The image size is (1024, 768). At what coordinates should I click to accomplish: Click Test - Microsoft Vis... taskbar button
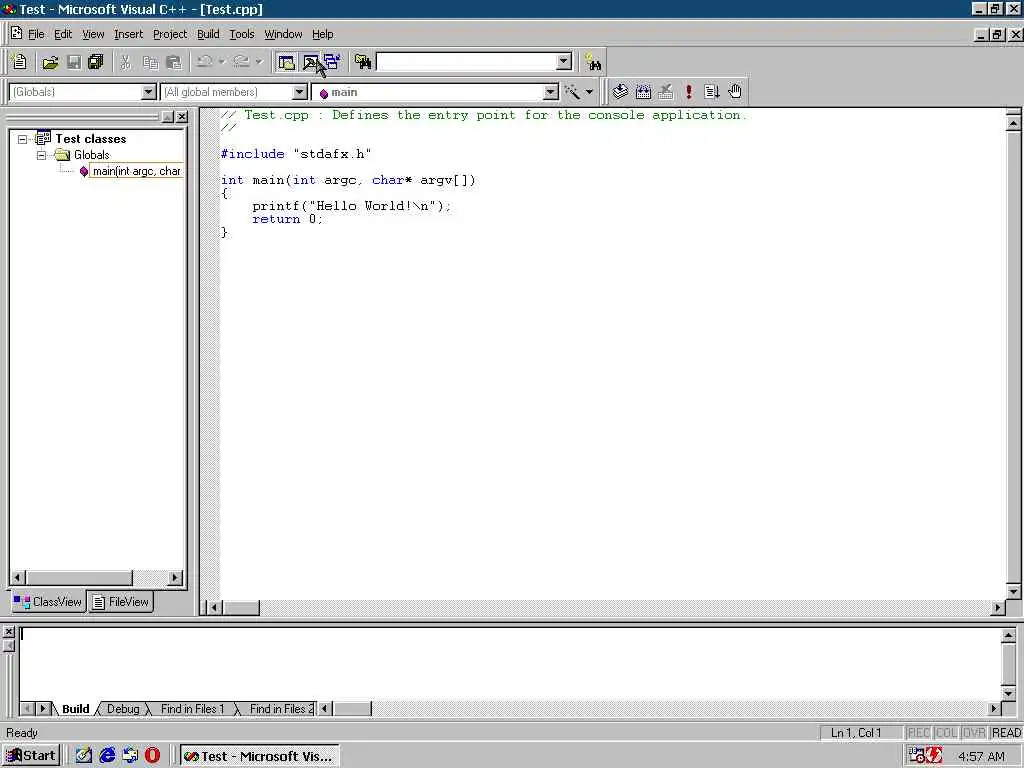click(x=259, y=756)
